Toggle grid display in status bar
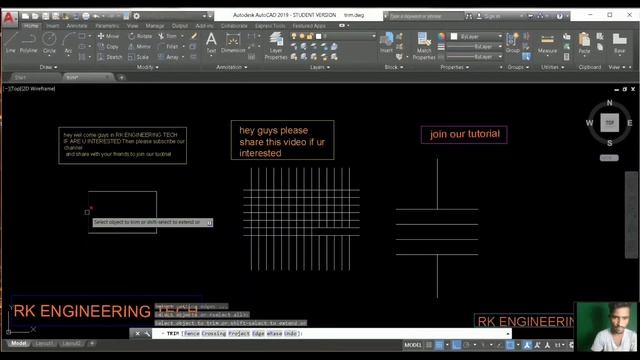640x360 pixels. 429,345
